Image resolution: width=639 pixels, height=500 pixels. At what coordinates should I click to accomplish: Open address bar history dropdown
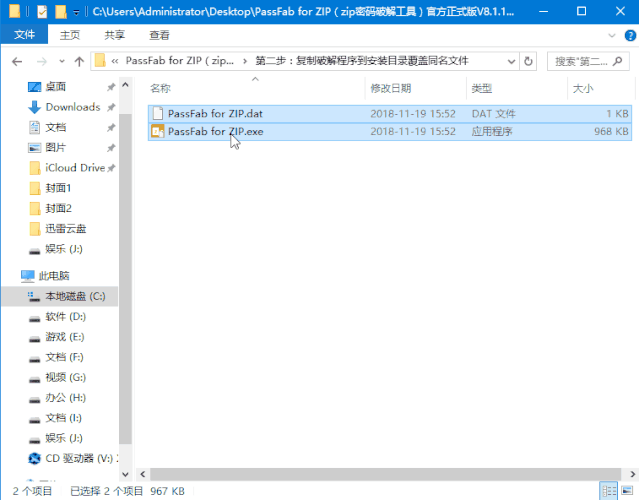click(511, 62)
